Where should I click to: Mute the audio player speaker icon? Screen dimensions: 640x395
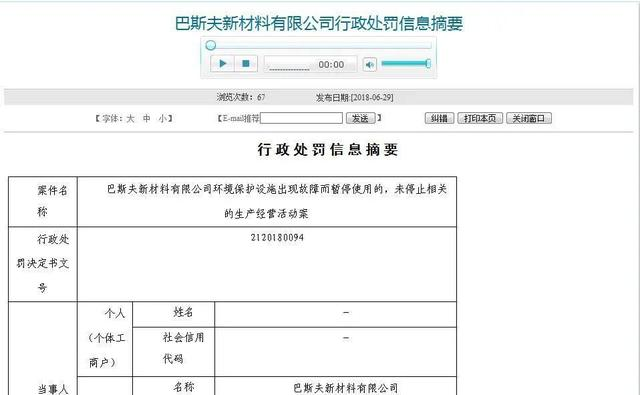click(369, 64)
